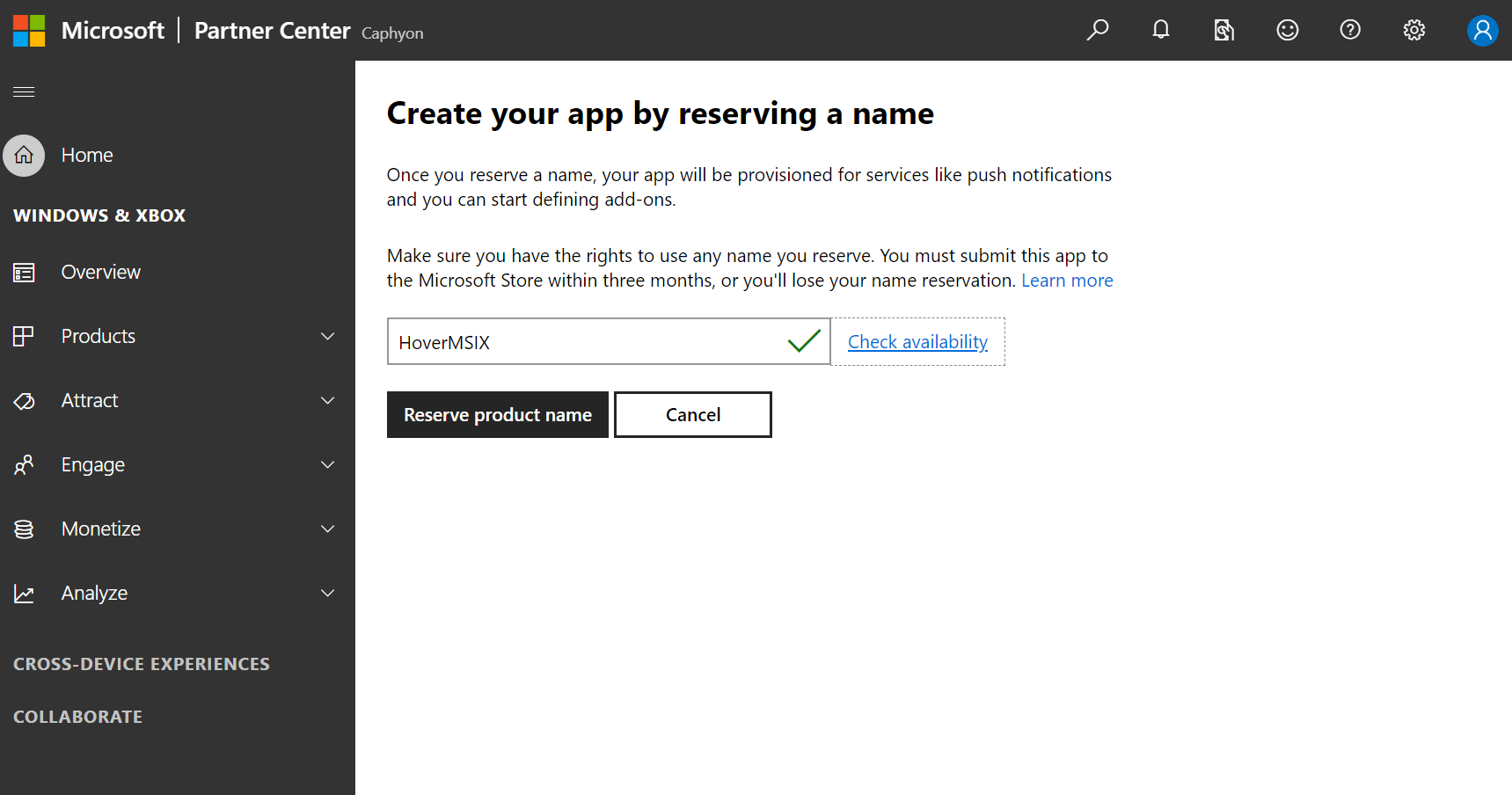This screenshot has width=1512, height=795.
Task: Click the page heading Create your app
Action: (661, 114)
